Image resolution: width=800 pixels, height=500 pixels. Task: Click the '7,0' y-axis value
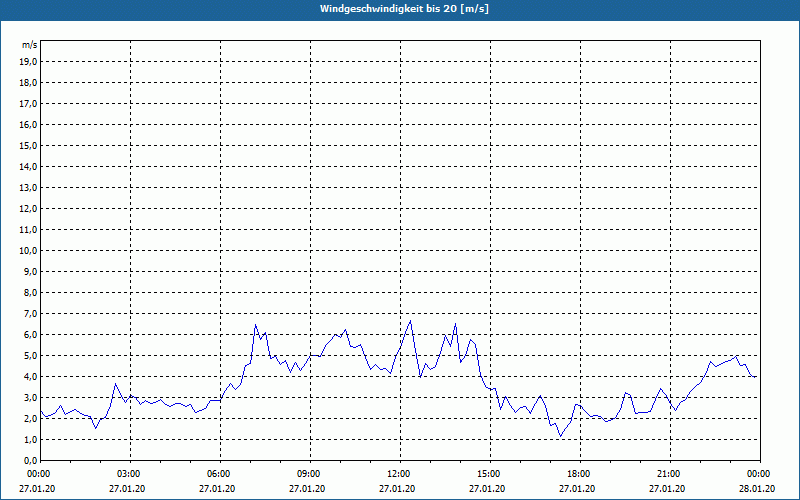click(30, 313)
